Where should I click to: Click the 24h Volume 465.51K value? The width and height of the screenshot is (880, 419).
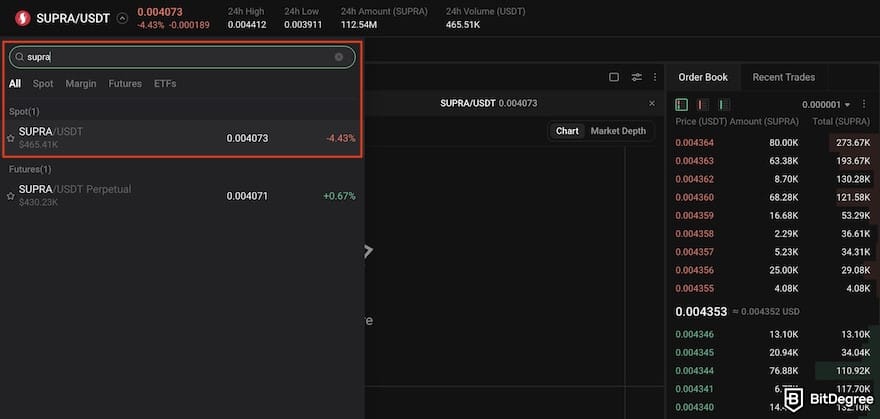click(x=463, y=25)
